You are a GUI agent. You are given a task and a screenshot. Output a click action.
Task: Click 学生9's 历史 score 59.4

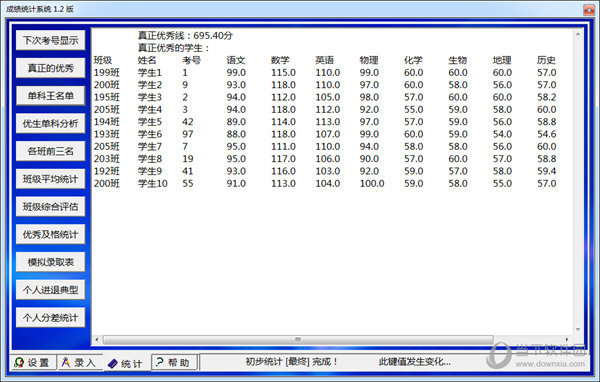click(x=546, y=171)
